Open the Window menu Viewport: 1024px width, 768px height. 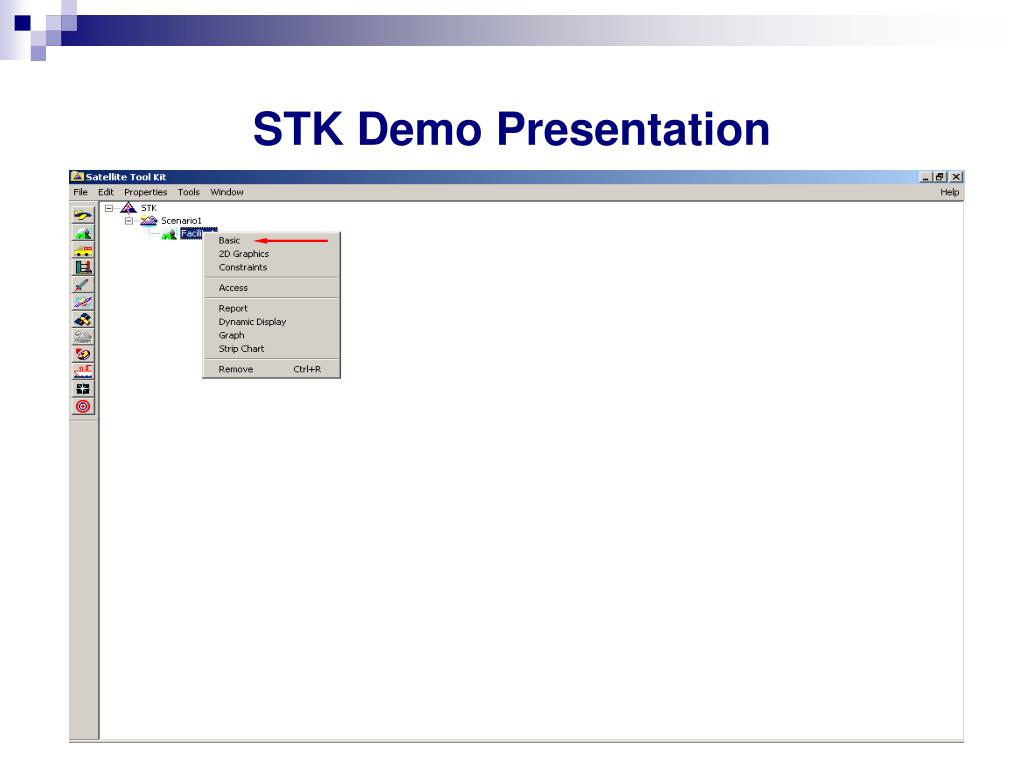227,192
